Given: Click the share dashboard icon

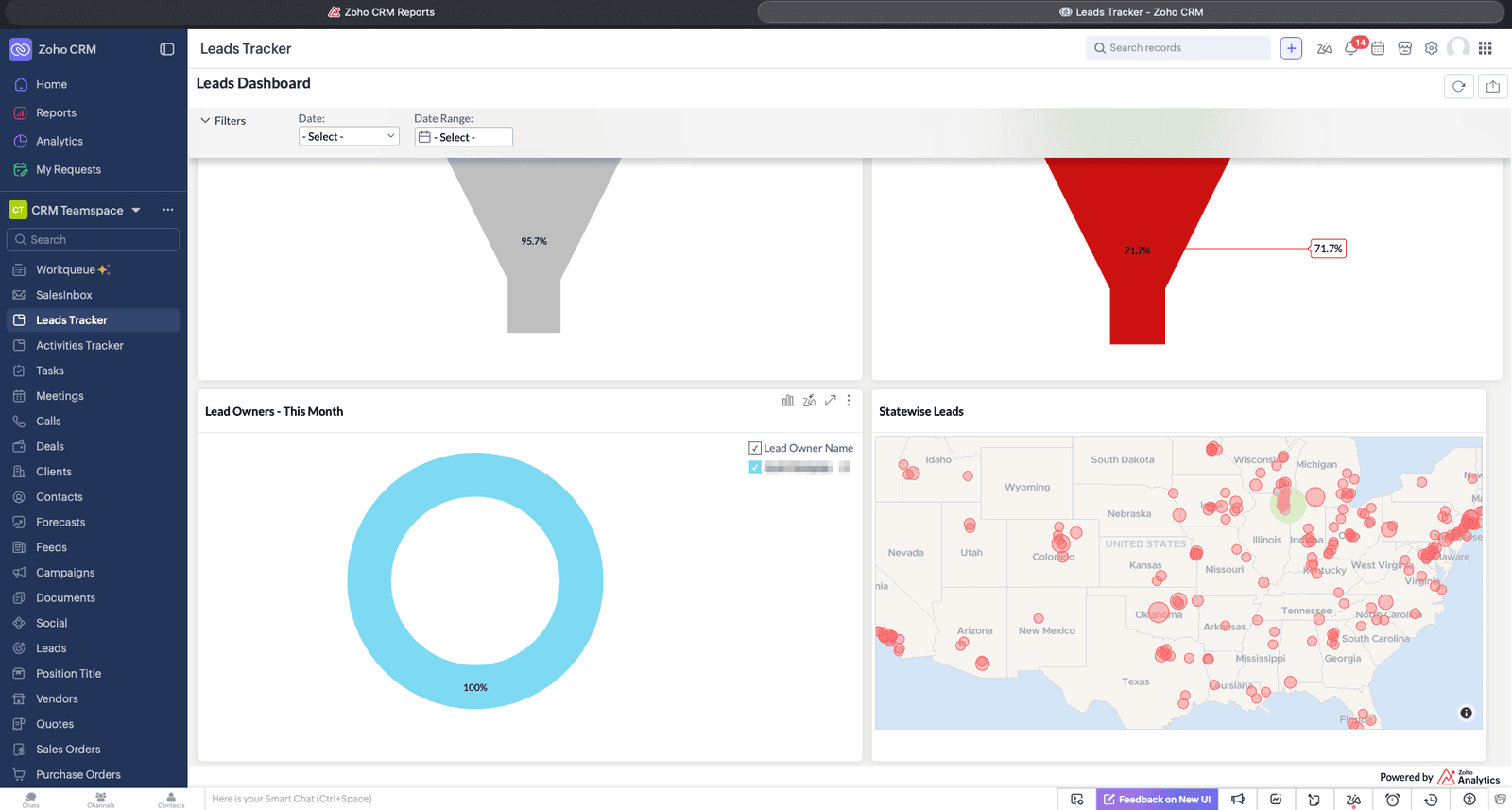Looking at the screenshot, I should point(1493,86).
